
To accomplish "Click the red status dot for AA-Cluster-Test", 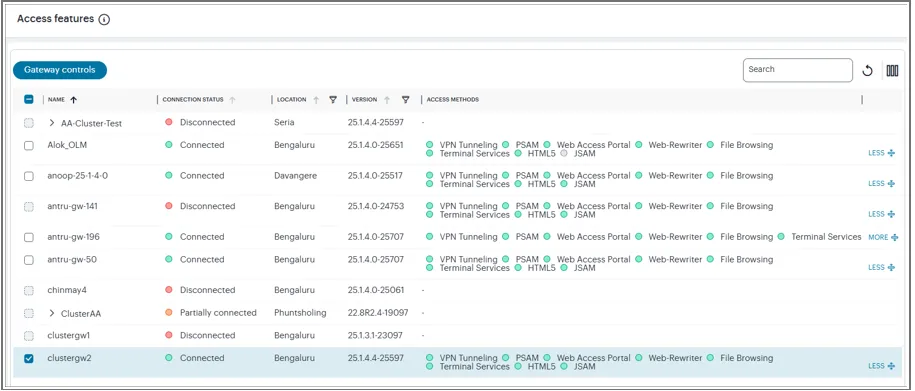I will click(169, 123).
